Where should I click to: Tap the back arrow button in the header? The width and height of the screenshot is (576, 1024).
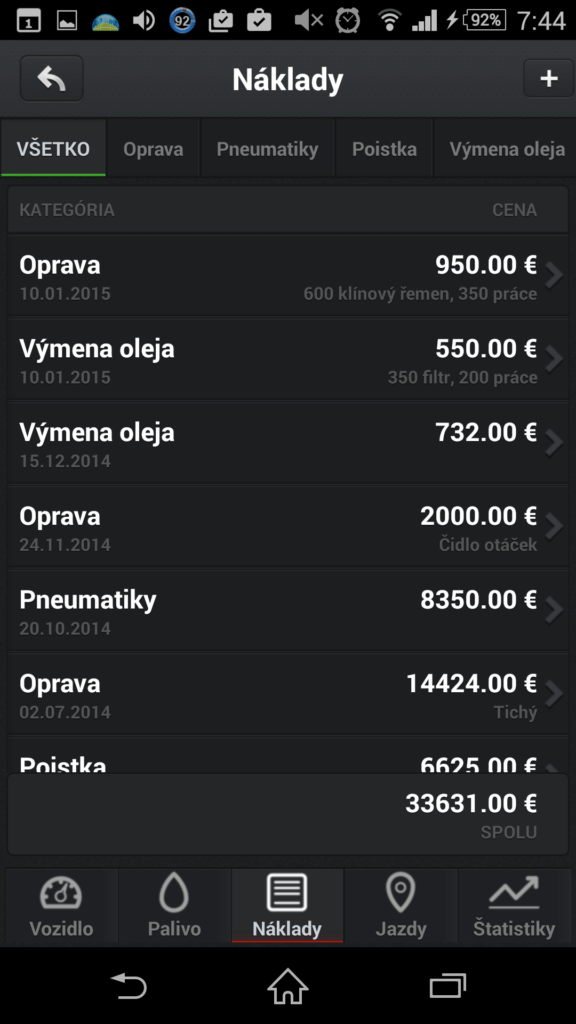pos(52,78)
